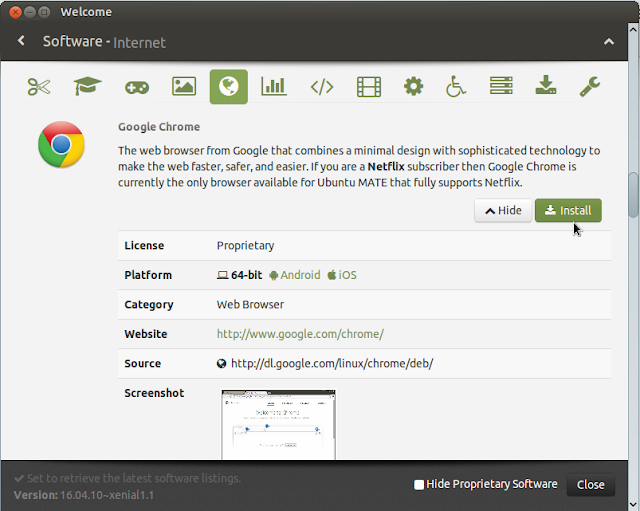The image size is (640, 511).
Task: Open the Programming category (code brackets icon)
Action: click(x=322, y=87)
